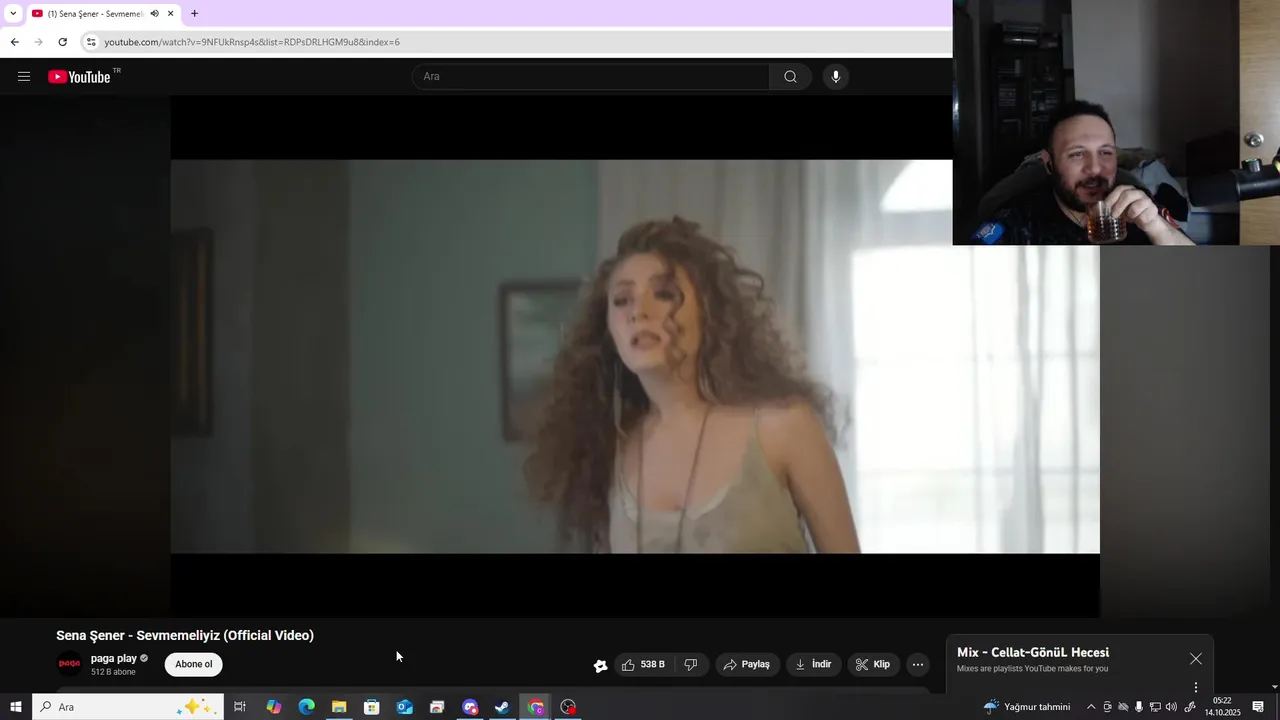Click the page scrollbar down arrow
This screenshot has width=1280, height=720.
point(1274,687)
